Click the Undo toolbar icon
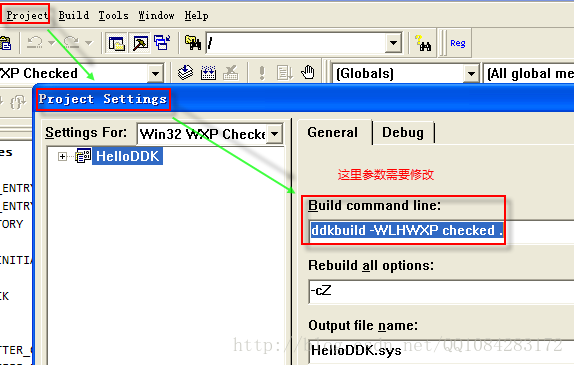This screenshot has width=574, height=365. tap(35, 43)
